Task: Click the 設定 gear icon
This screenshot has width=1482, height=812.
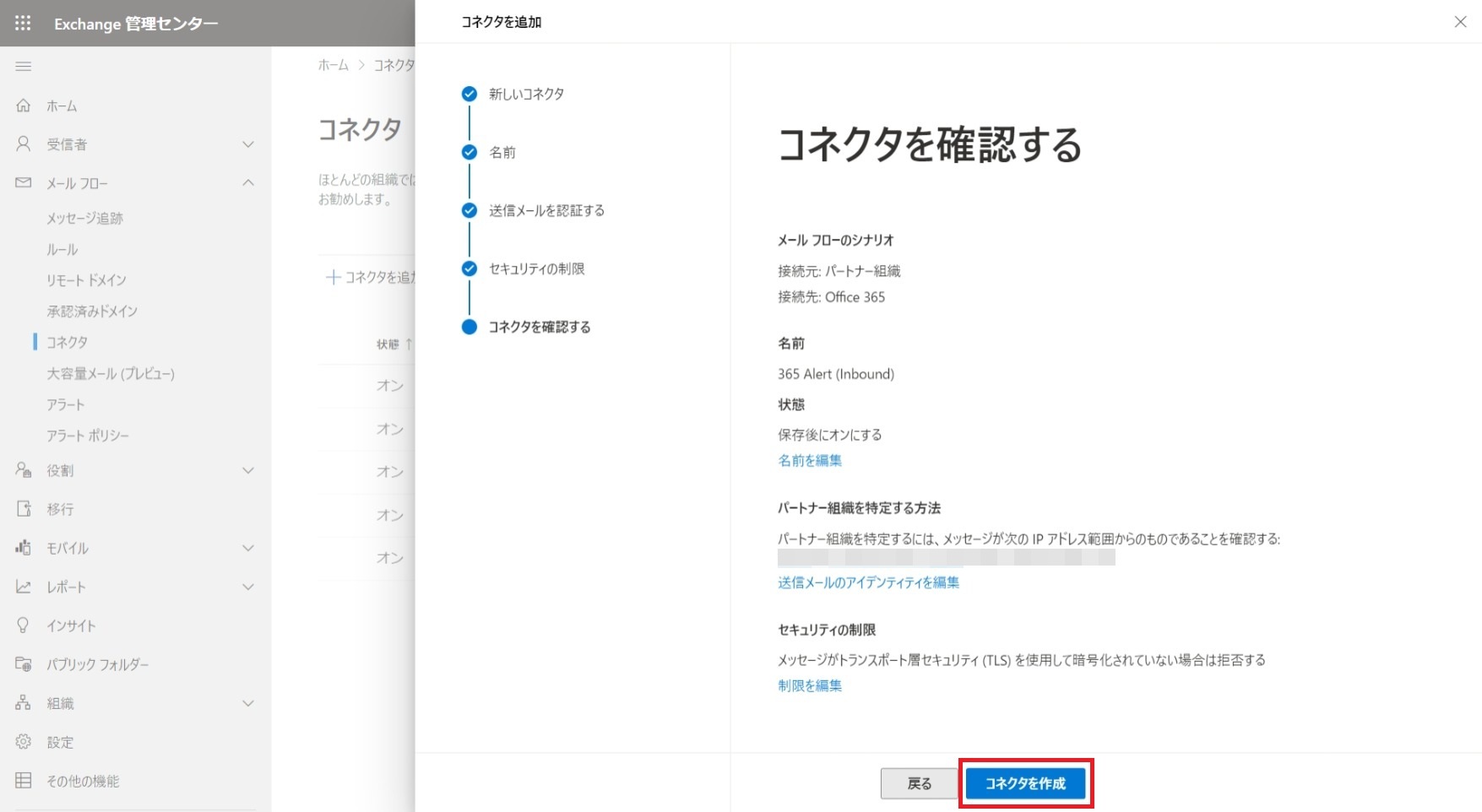Action: [24, 742]
